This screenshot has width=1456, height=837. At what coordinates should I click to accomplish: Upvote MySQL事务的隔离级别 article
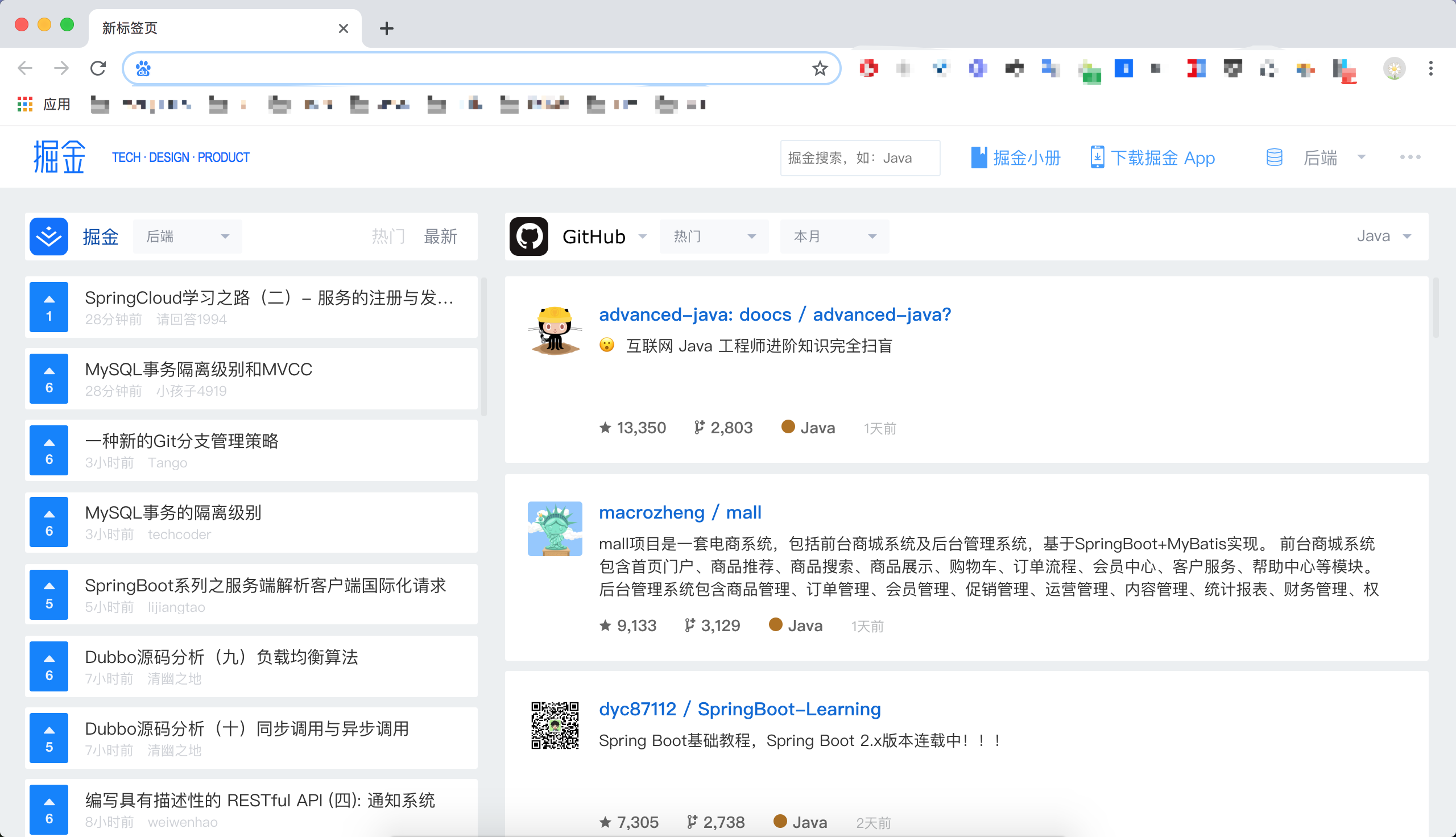pos(49,522)
